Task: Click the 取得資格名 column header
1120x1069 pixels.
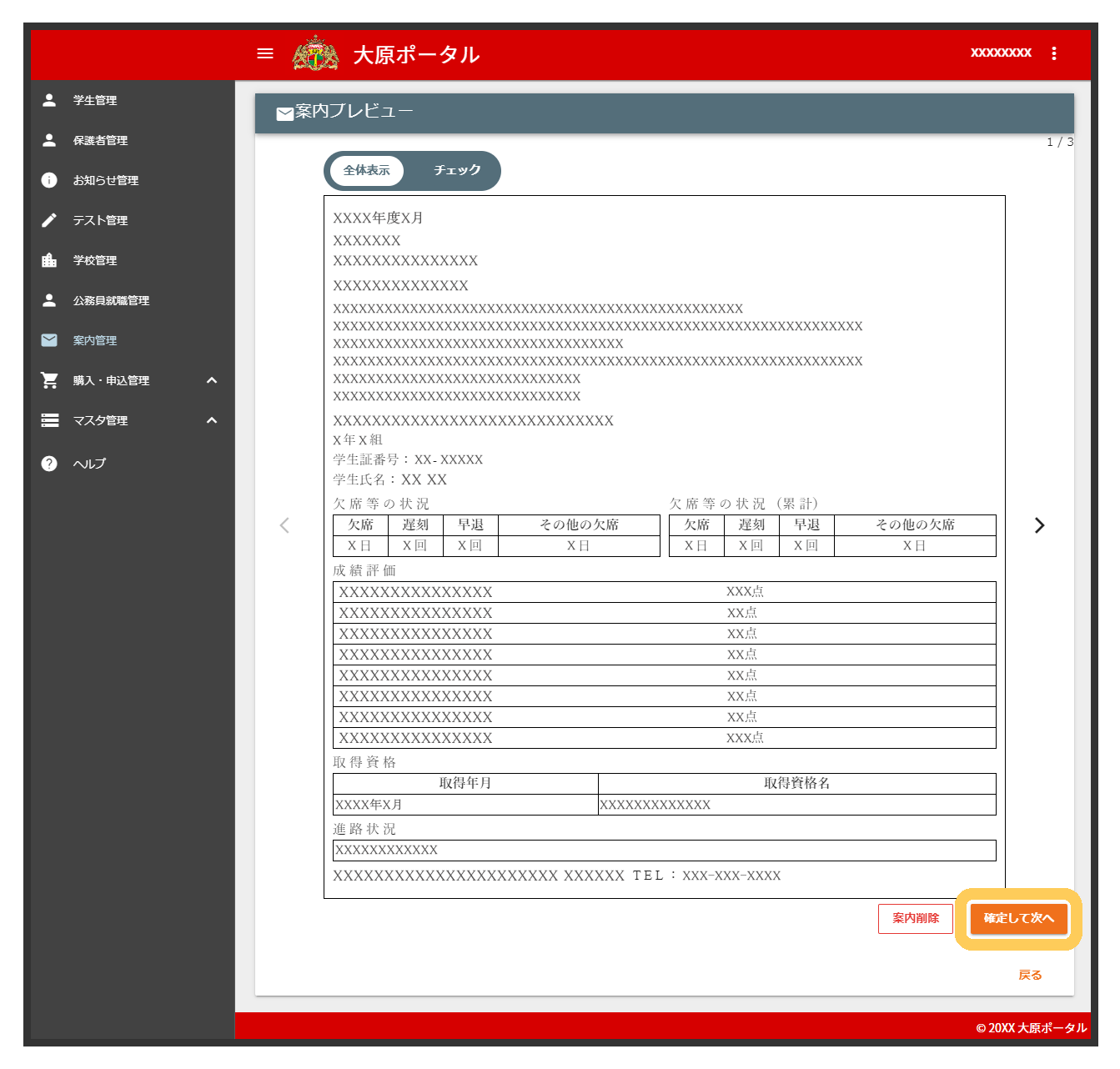Action: 796,783
